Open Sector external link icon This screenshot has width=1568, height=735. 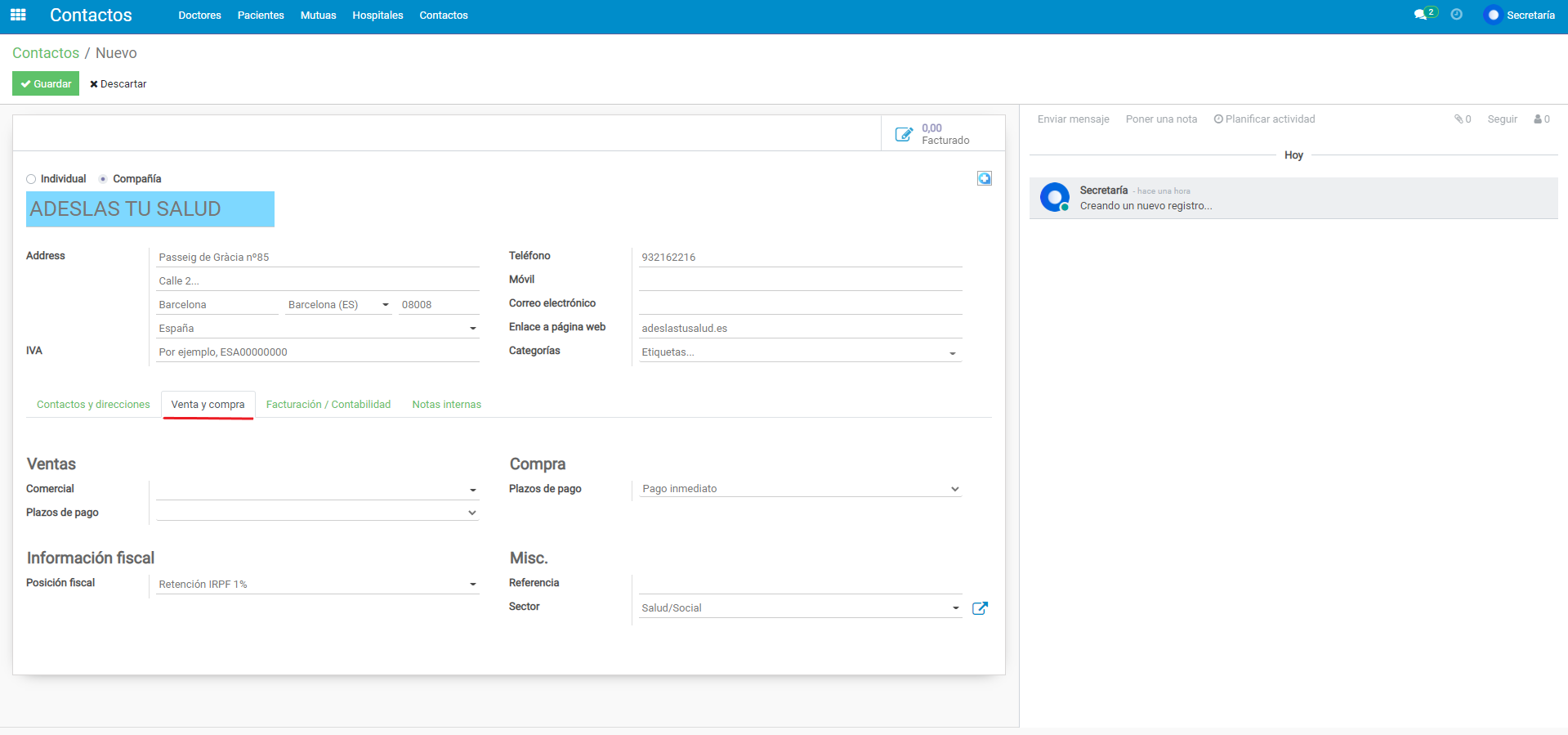(980, 608)
